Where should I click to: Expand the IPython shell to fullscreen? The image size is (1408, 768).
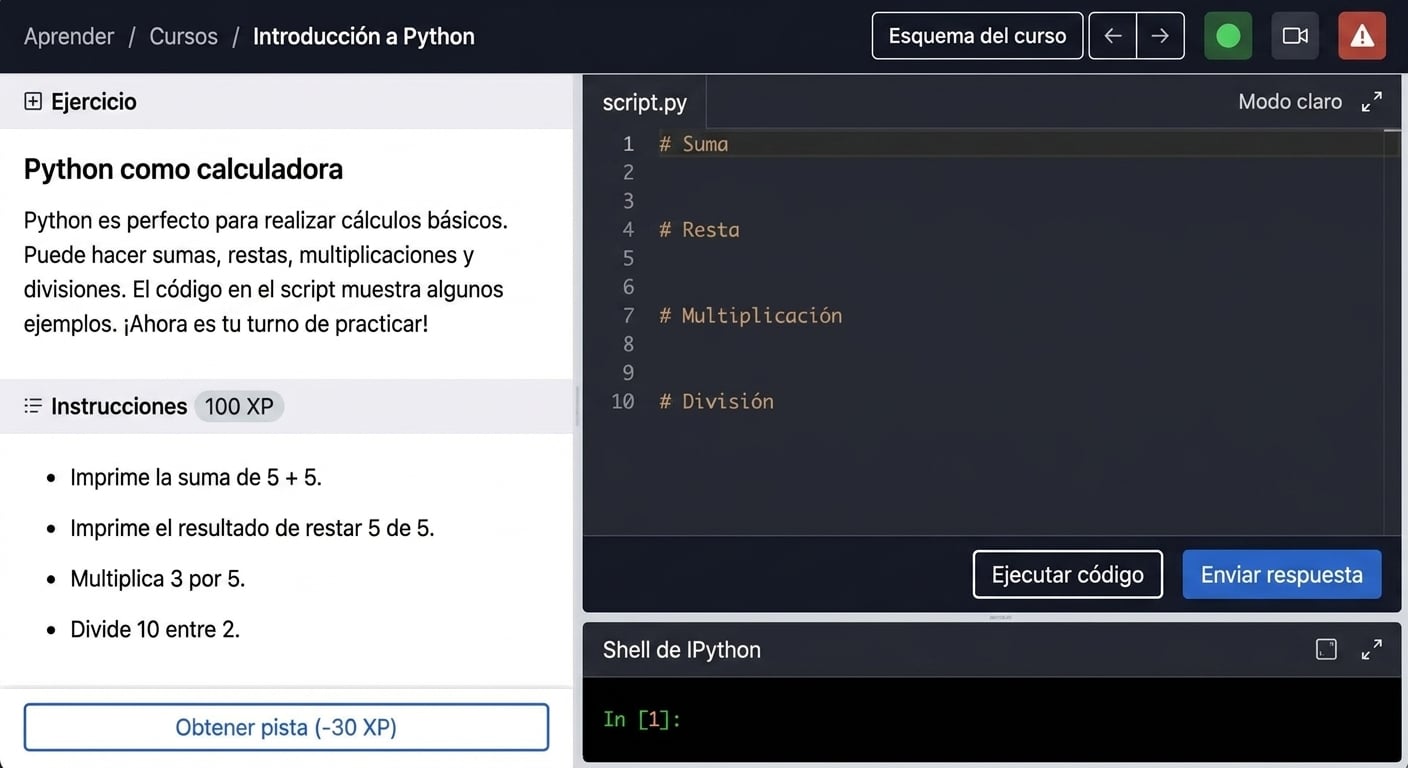tap(1372, 650)
